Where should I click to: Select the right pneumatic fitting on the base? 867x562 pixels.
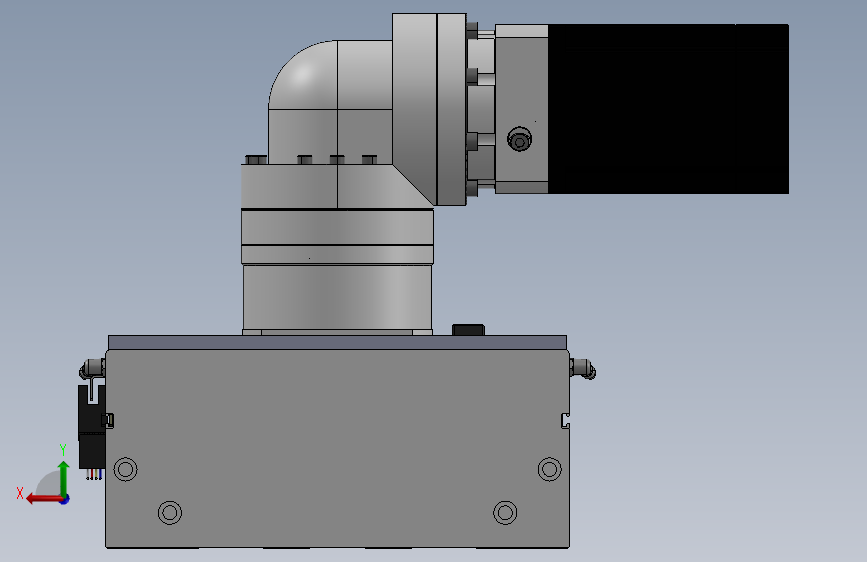tap(583, 368)
